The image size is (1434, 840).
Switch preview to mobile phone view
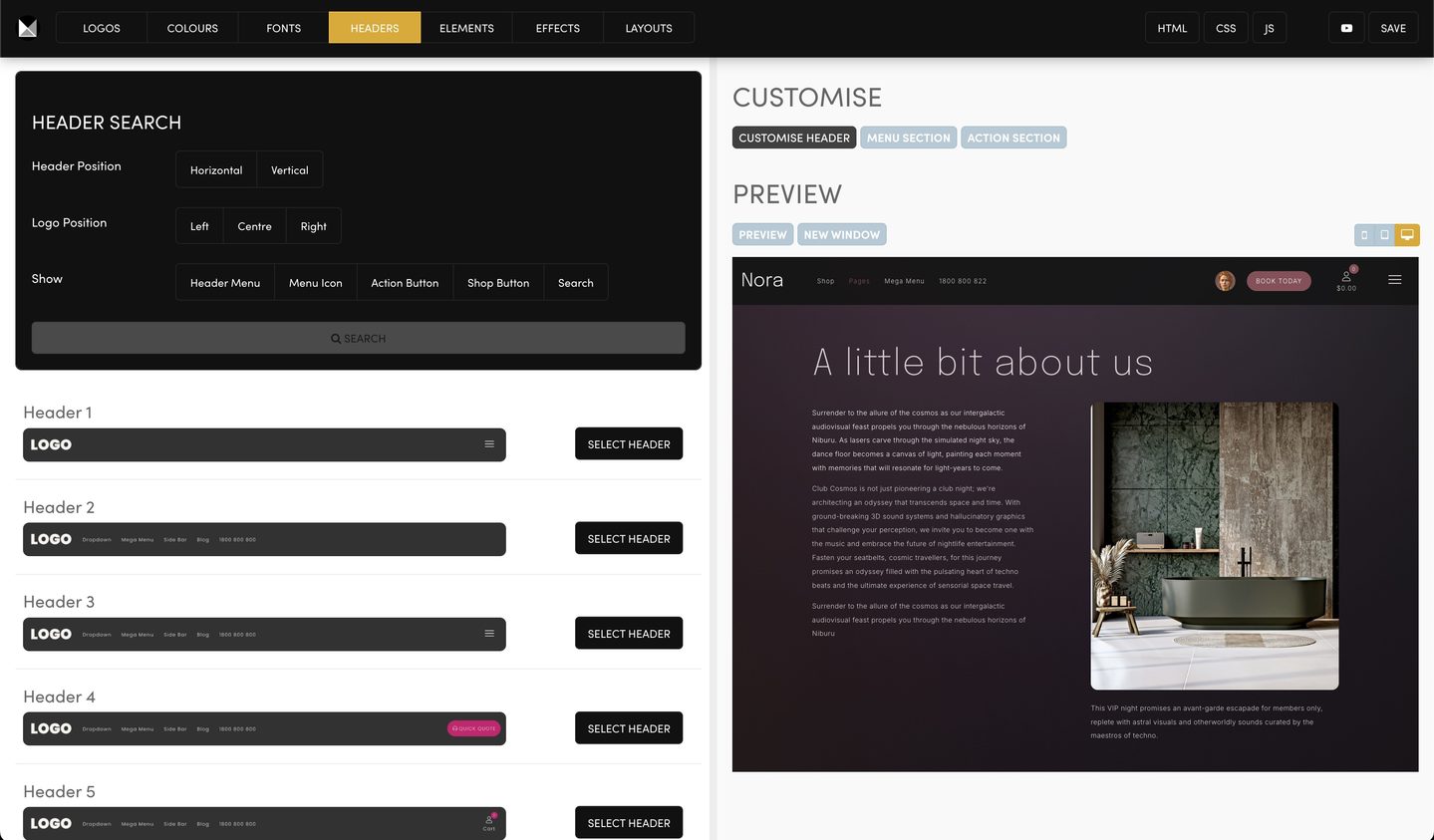tap(1364, 235)
